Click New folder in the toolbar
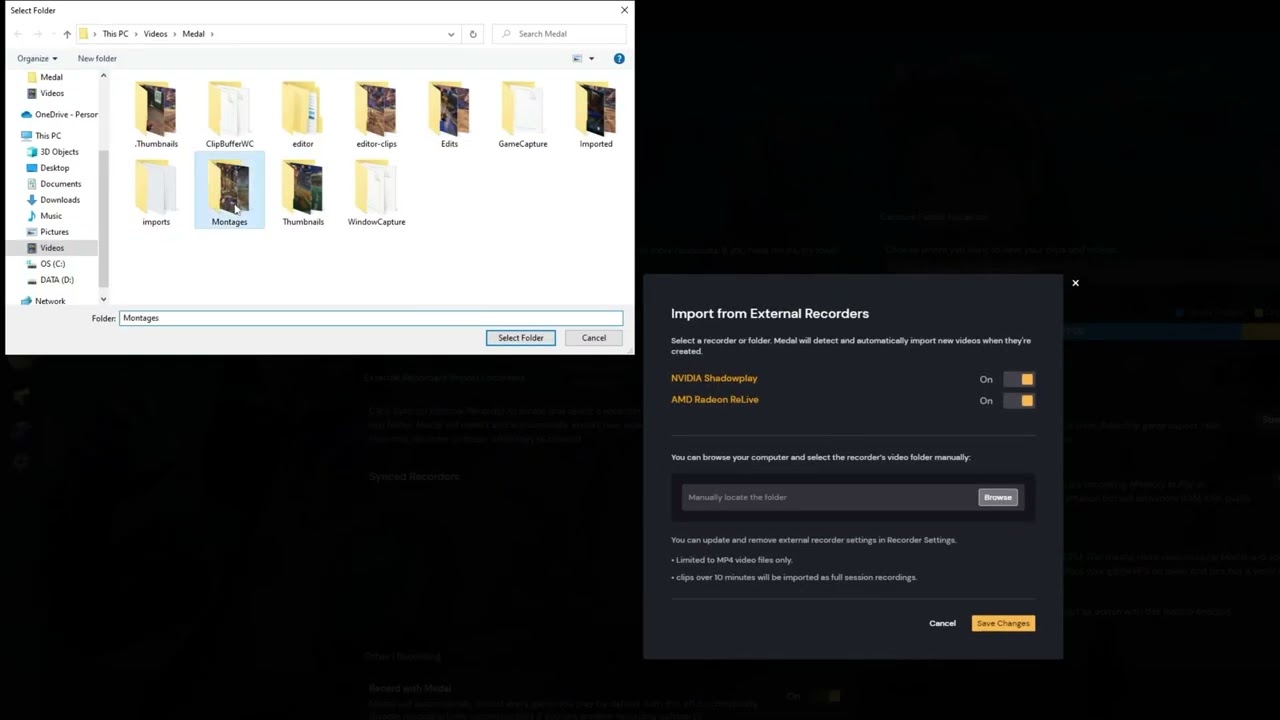1280x720 pixels. click(x=97, y=58)
